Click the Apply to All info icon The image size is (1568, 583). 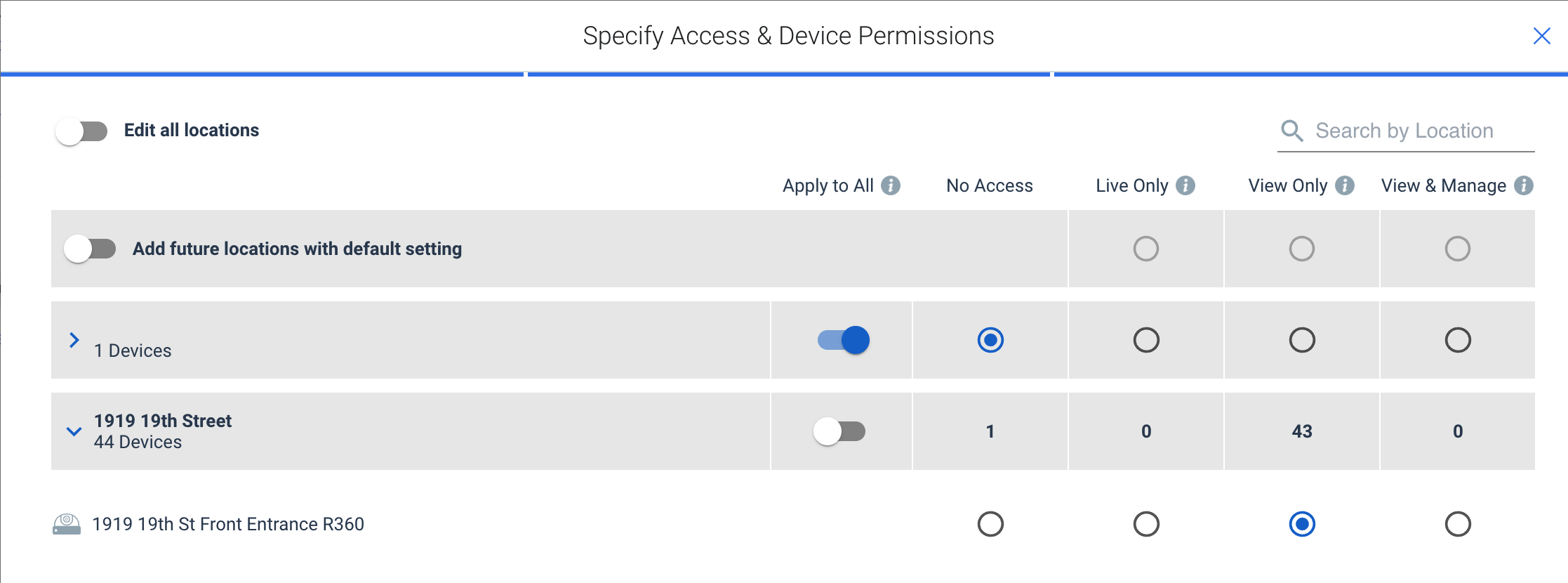891,185
